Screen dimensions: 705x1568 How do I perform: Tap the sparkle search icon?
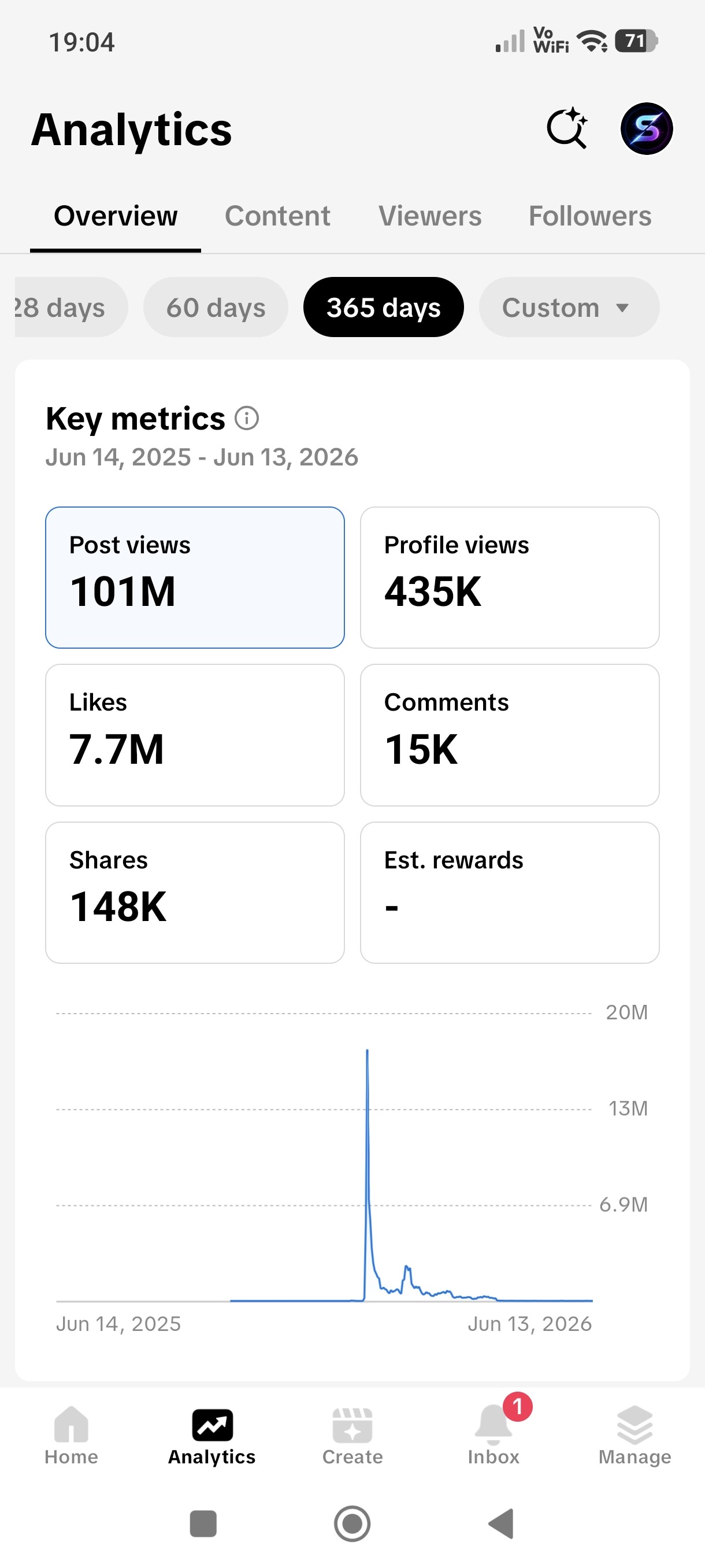pos(567,128)
